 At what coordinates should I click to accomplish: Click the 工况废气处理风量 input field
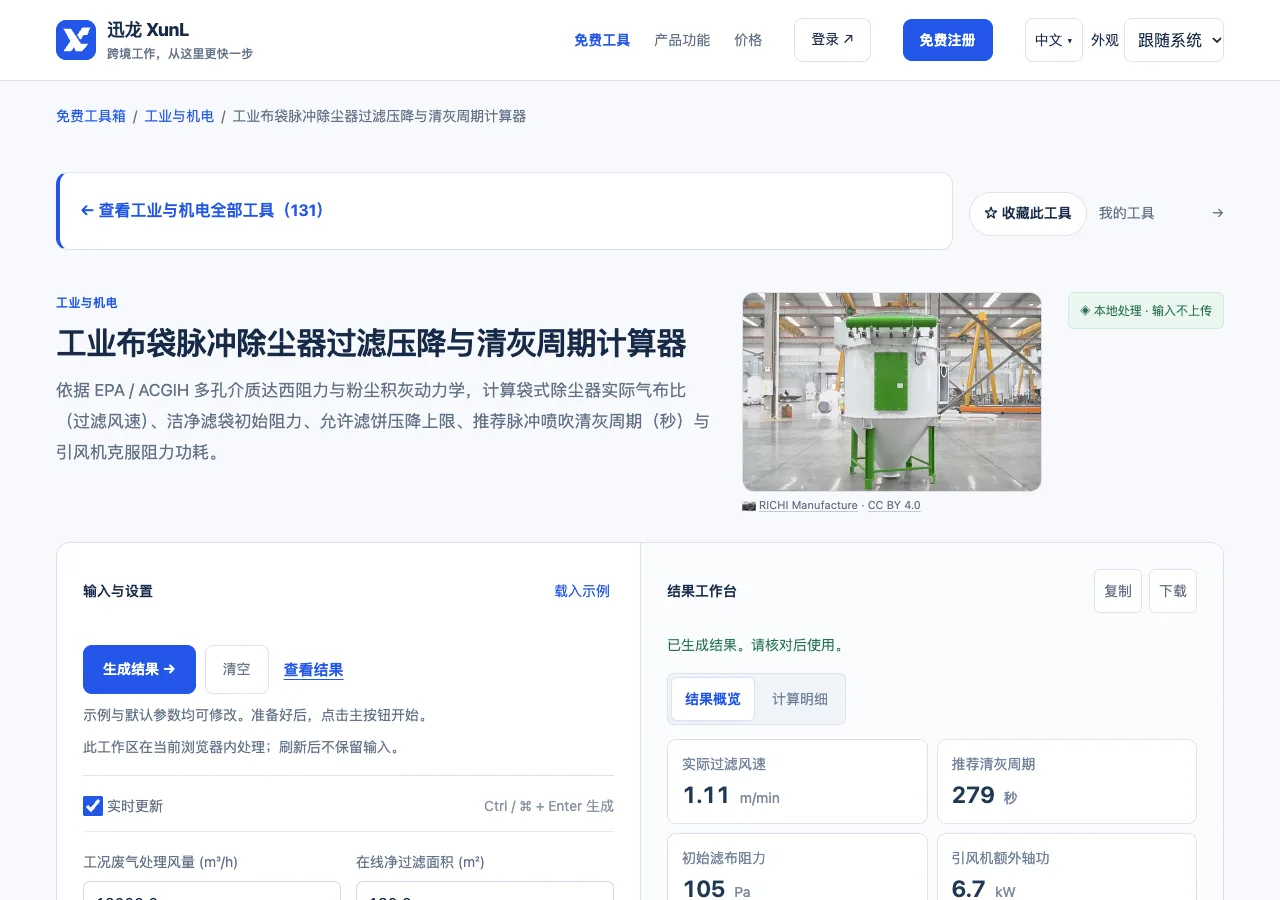(x=212, y=890)
